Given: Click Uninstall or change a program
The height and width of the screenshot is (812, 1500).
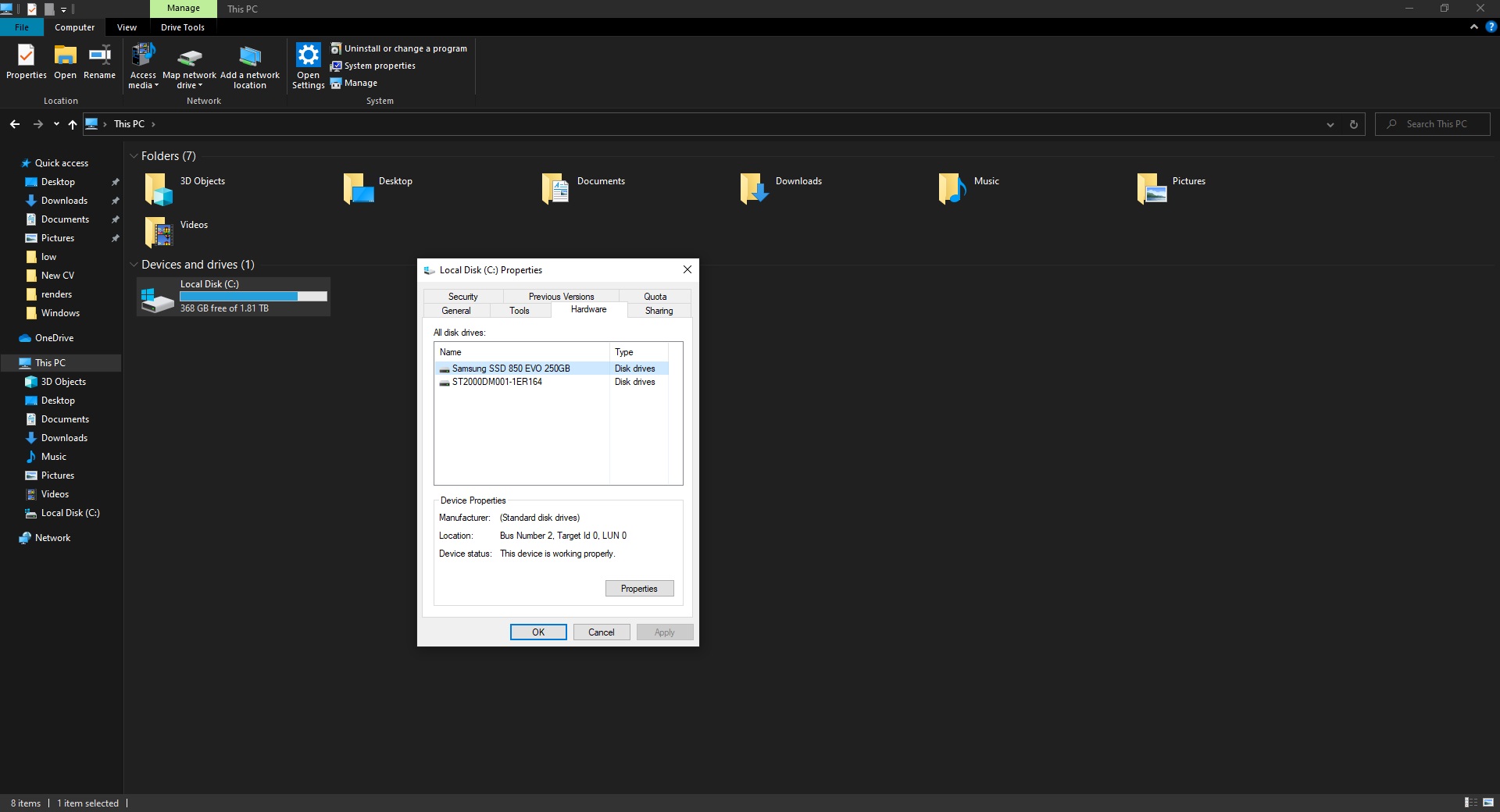Looking at the screenshot, I should point(399,48).
